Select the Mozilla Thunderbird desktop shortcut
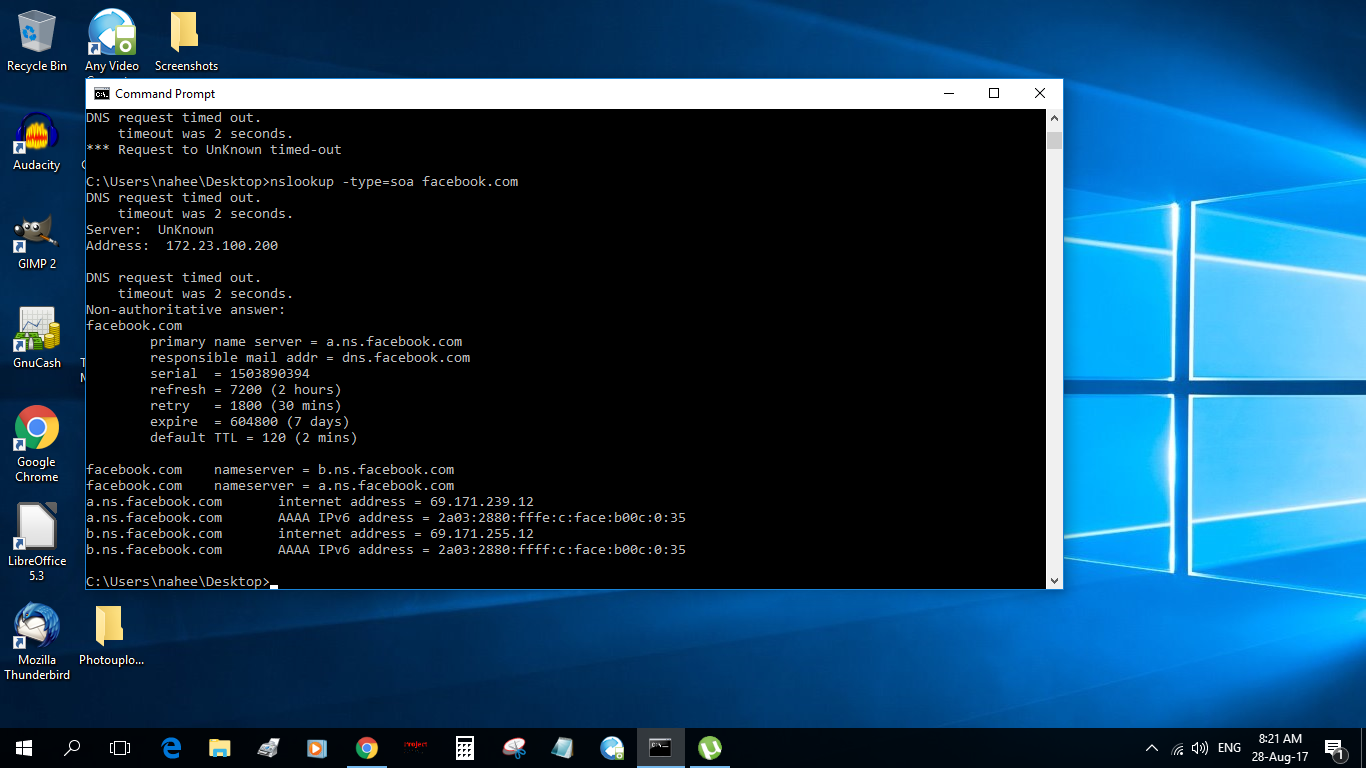The width and height of the screenshot is (1366, 768). tap(37, 642)
